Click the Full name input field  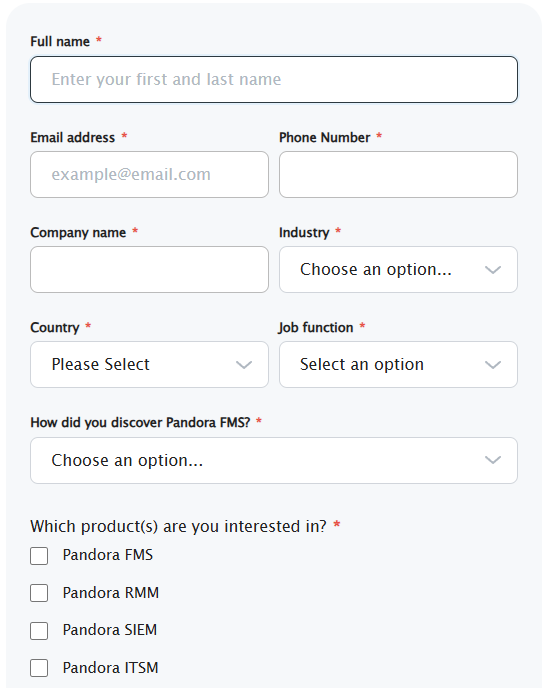click(x=274, y=79)
